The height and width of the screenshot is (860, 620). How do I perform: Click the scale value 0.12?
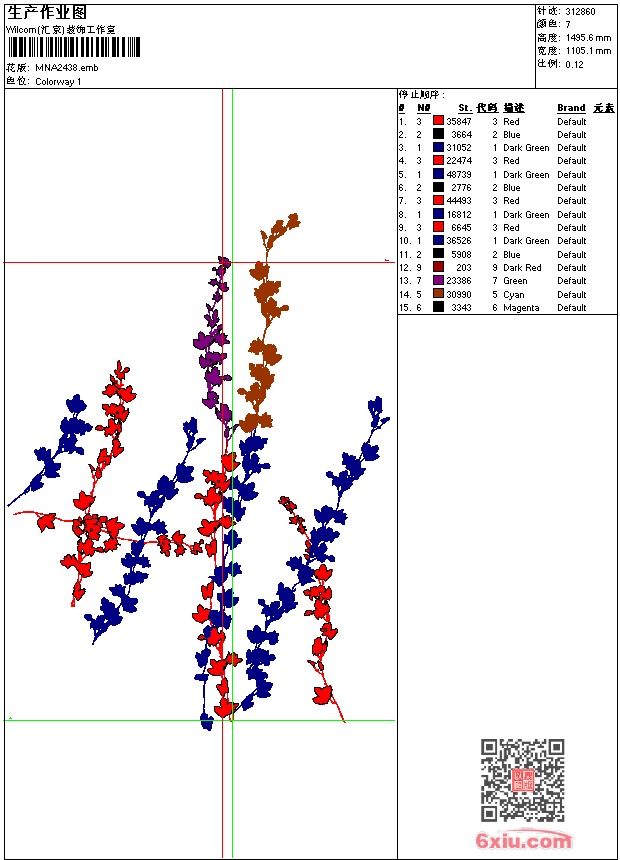coord(574,65)
